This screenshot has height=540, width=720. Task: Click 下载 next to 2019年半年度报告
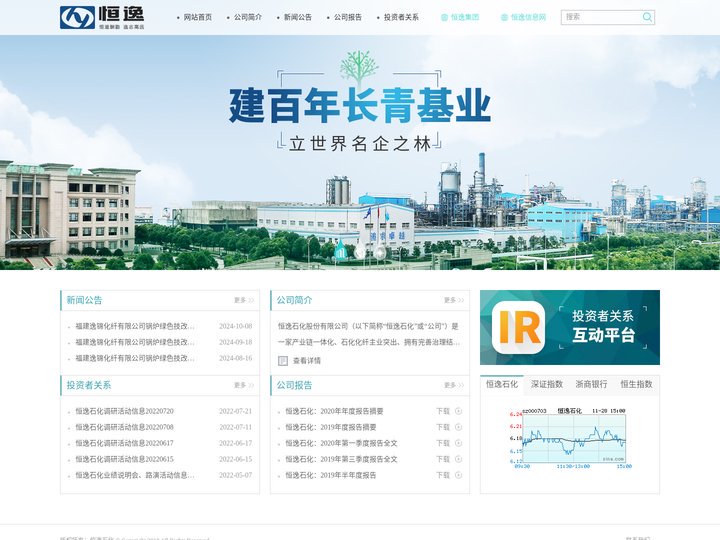[x=443, y=475]
